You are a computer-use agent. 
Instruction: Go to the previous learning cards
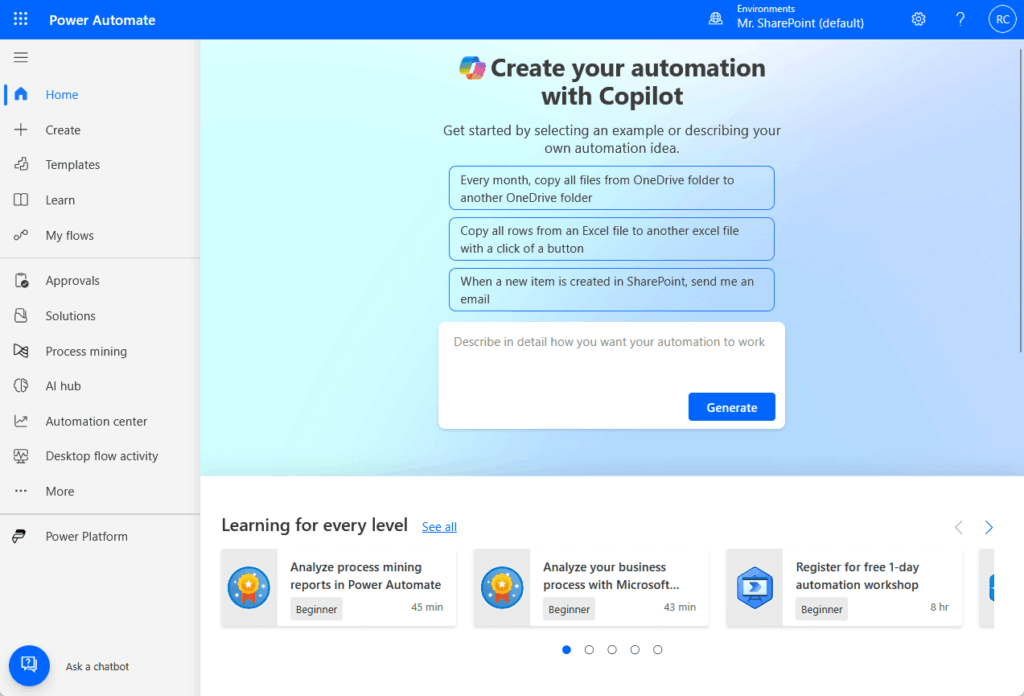pos(958,527)
